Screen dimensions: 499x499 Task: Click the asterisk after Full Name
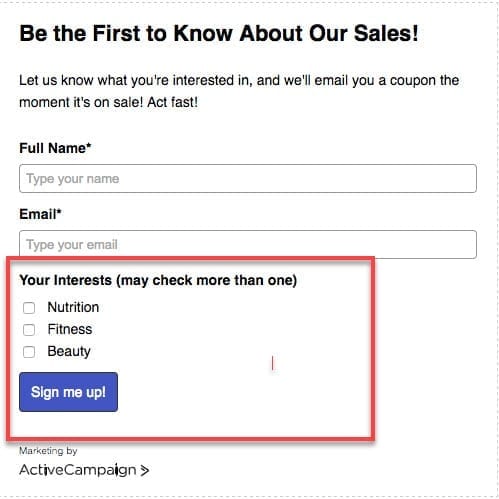pyautogui.click(x=89, y=145)
